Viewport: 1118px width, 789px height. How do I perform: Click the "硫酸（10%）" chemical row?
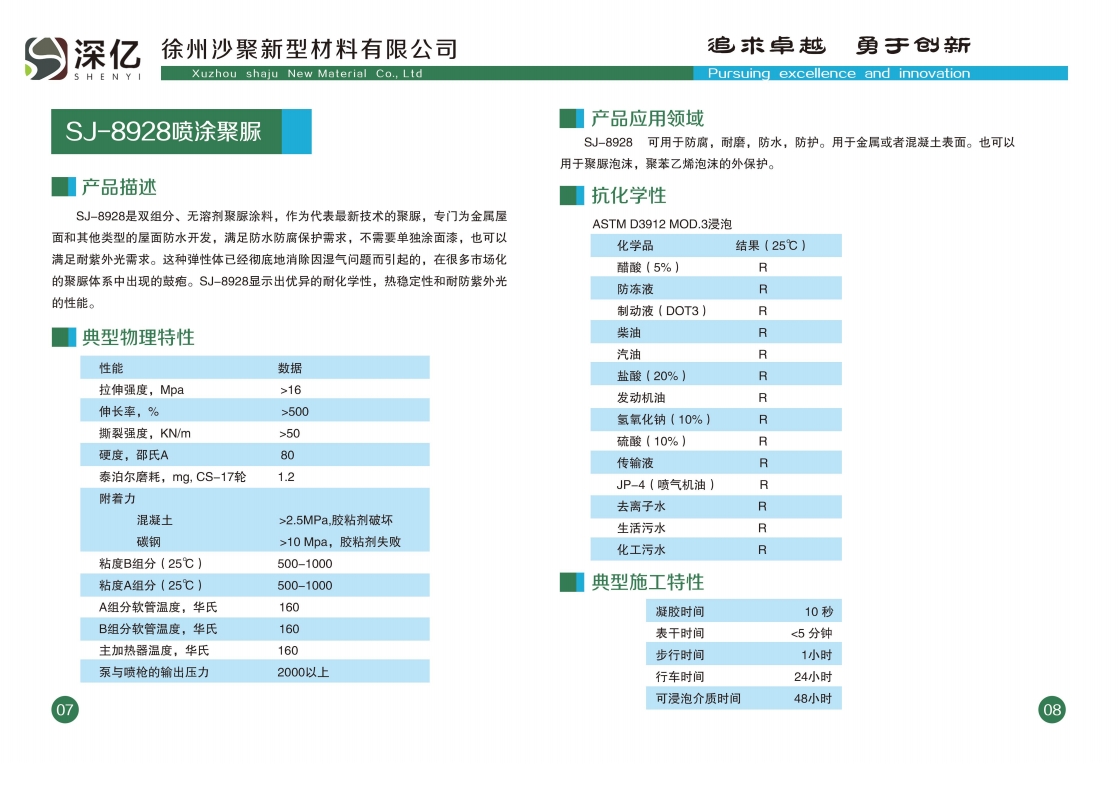716,441
